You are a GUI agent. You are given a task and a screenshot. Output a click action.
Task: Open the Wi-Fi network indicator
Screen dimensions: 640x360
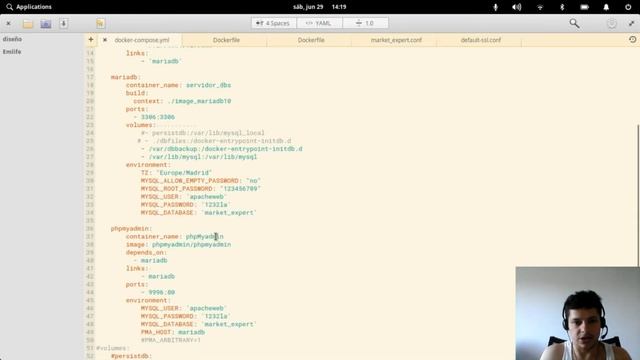tap(540, 7)
